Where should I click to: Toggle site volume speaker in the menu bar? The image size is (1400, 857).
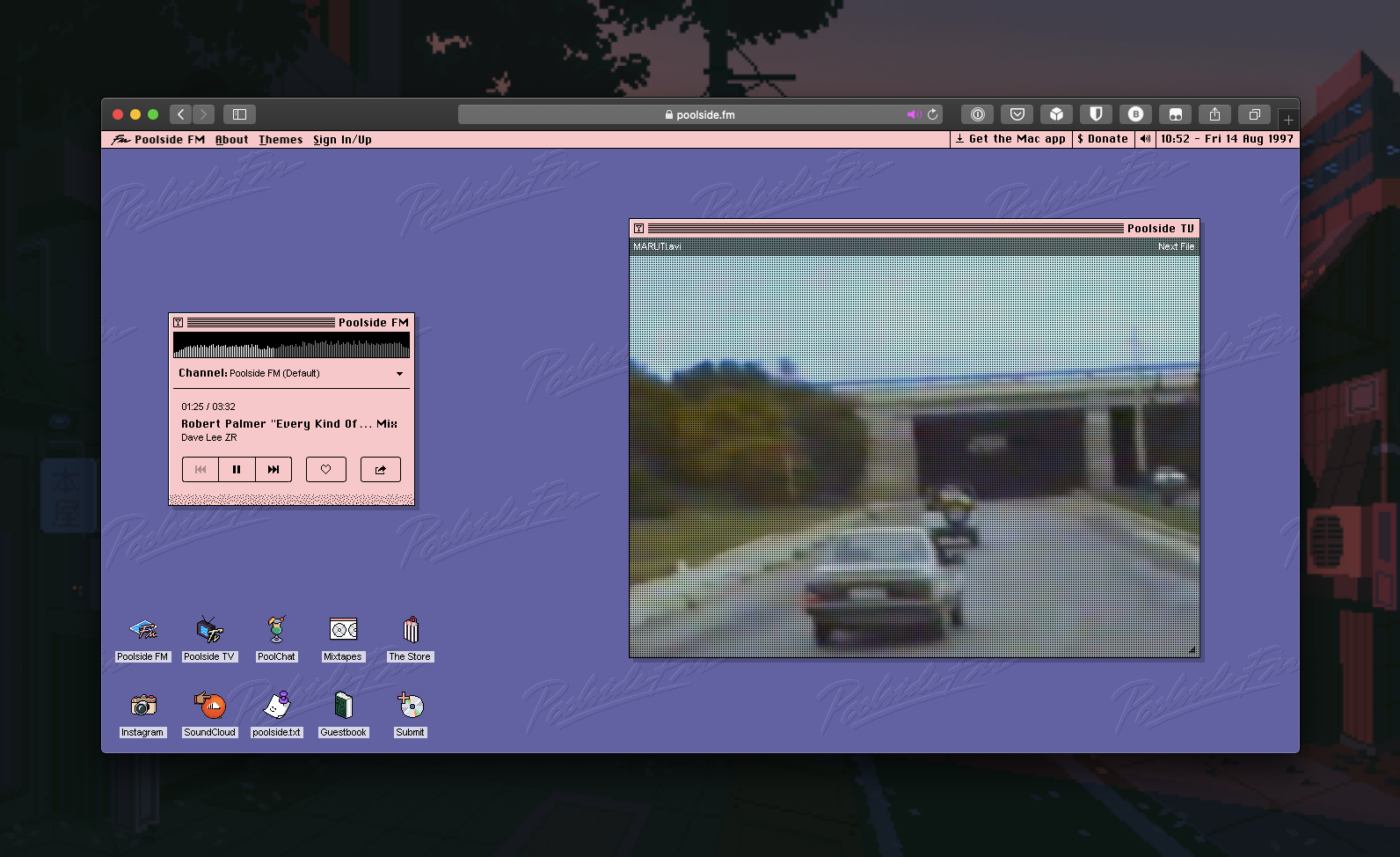point(1145,139)
